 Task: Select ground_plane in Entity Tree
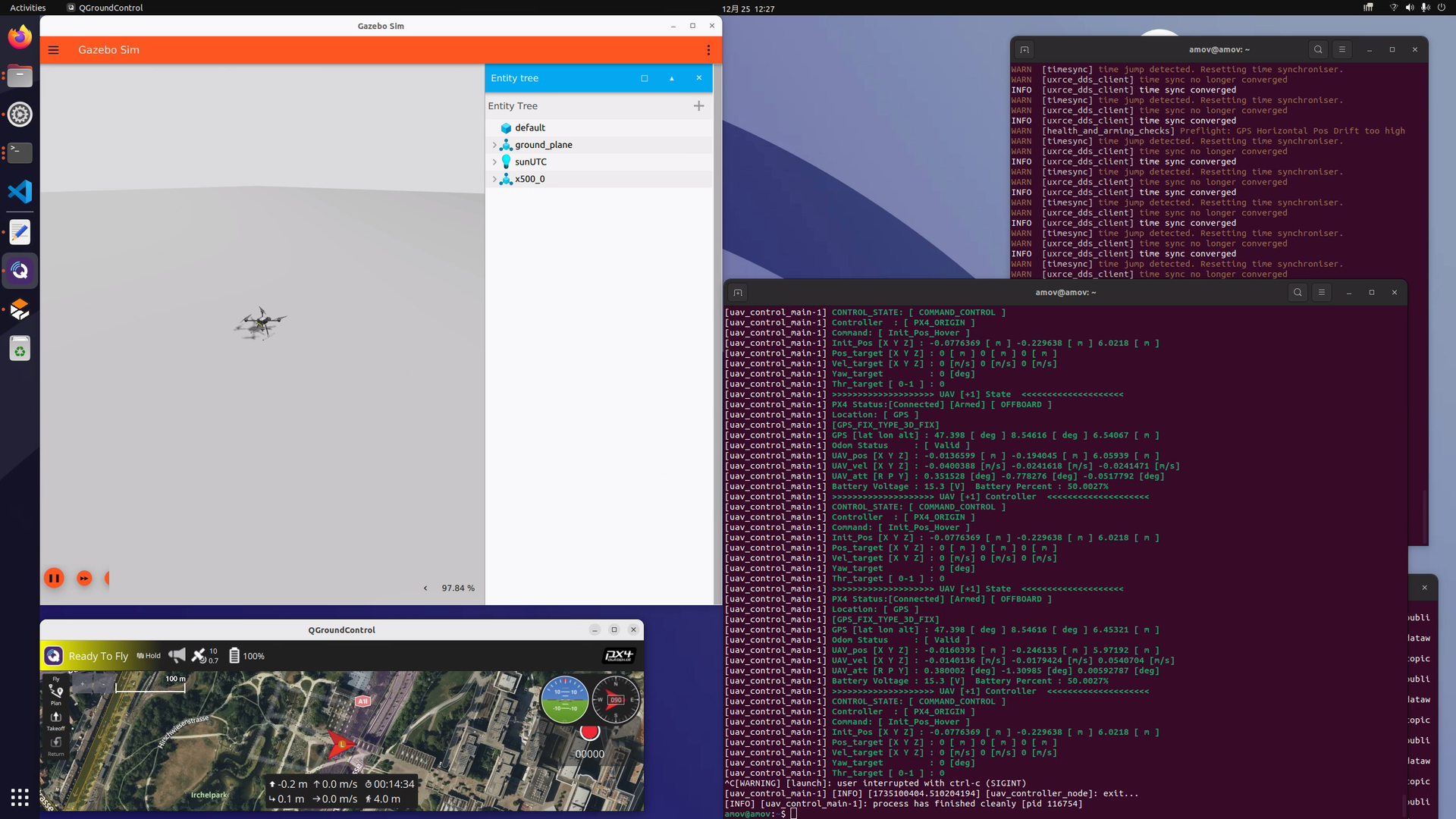click(599, 145)
